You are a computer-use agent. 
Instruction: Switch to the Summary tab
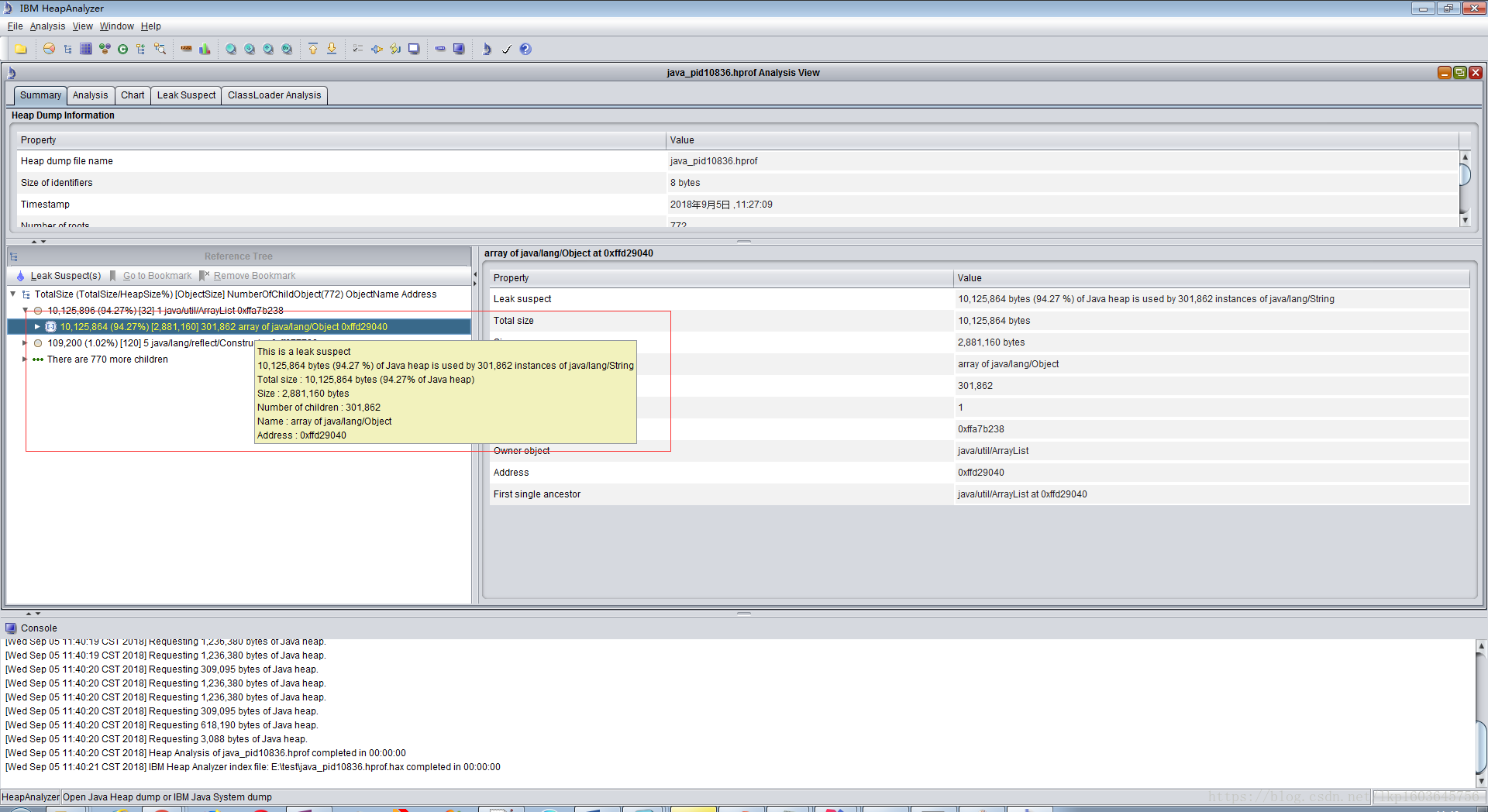coord(40,95)
